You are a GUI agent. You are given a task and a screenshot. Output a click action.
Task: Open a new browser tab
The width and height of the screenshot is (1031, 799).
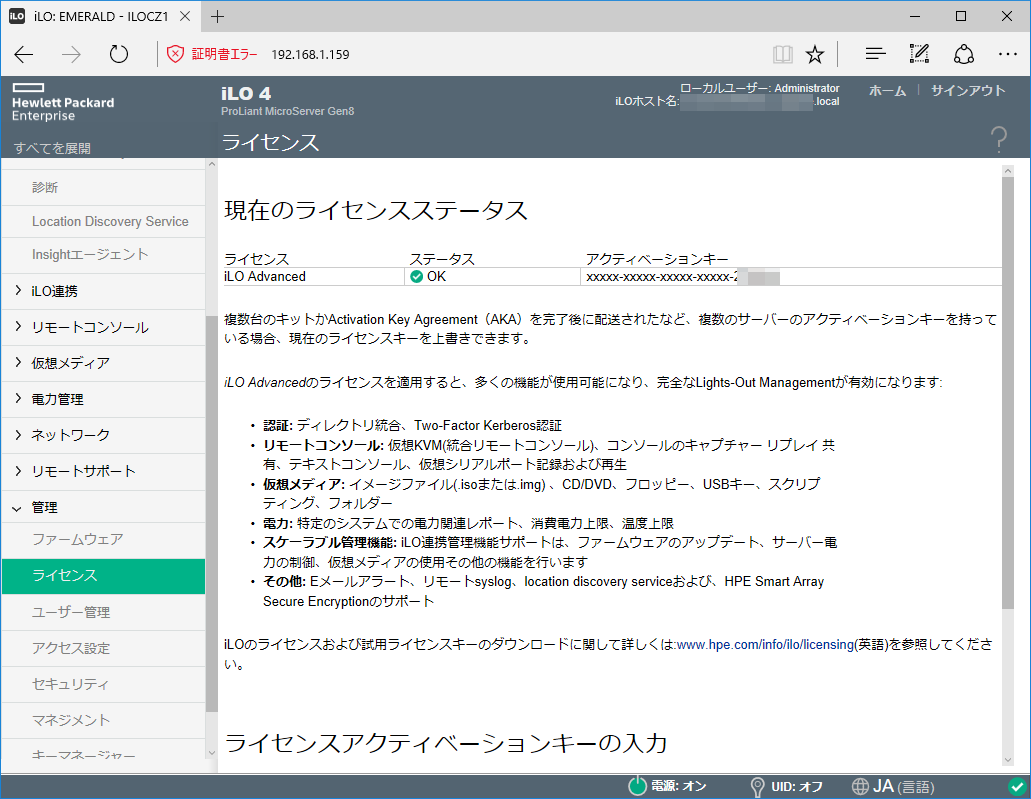point(218,16)
